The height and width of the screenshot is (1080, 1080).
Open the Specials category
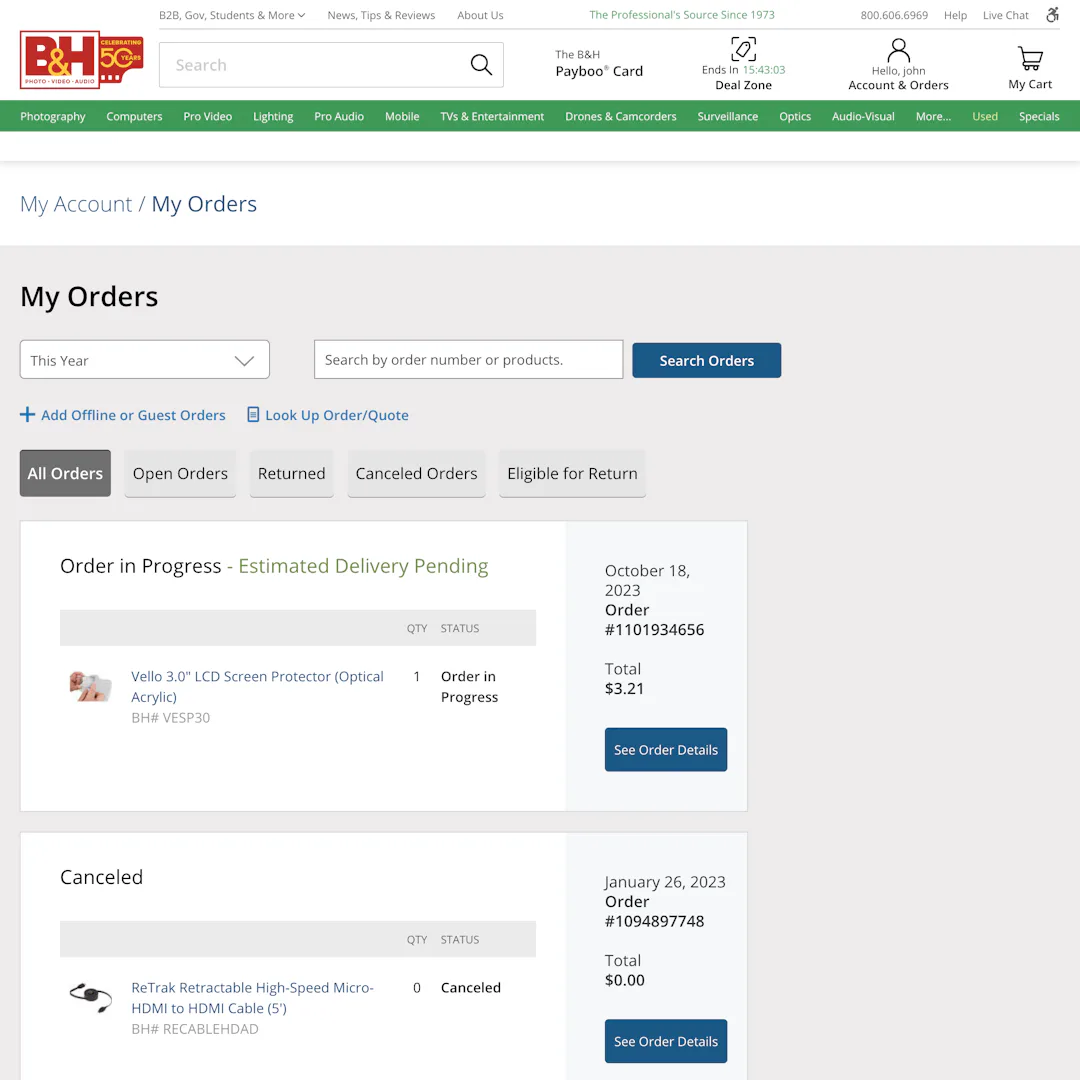tap(1039, 116)
